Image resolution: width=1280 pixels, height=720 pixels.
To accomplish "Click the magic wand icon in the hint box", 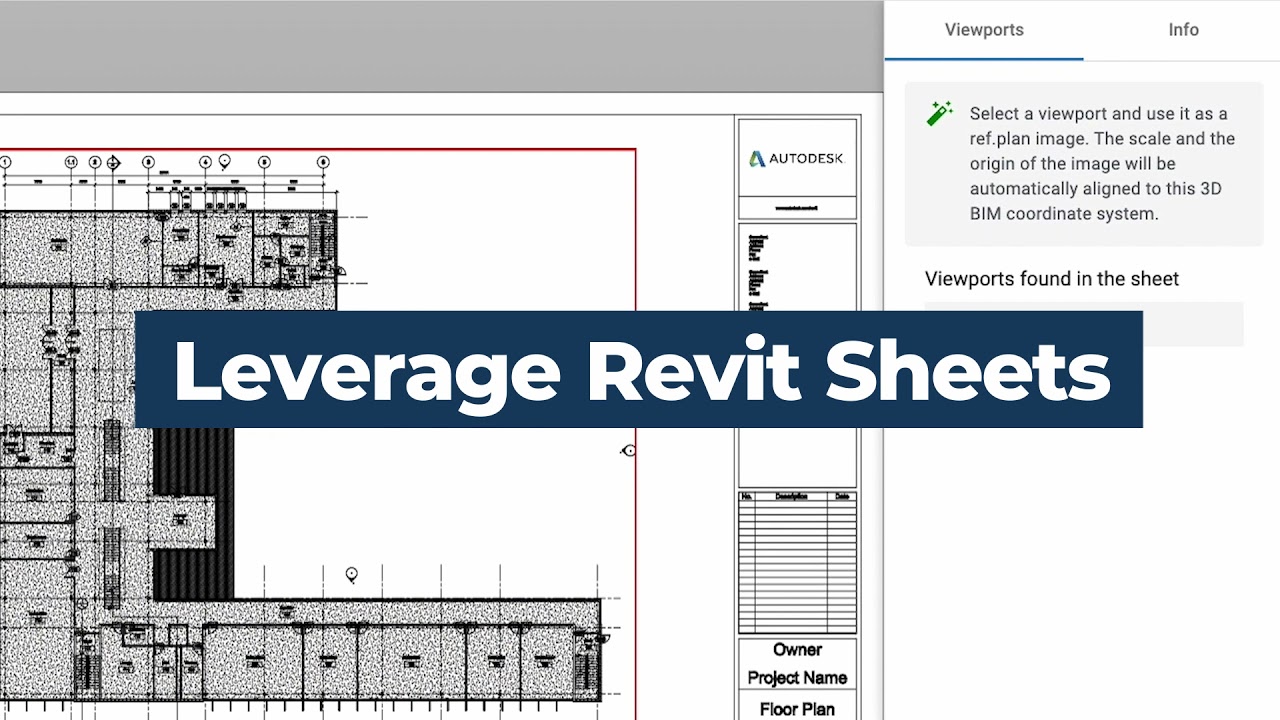I will click(939, 113).
